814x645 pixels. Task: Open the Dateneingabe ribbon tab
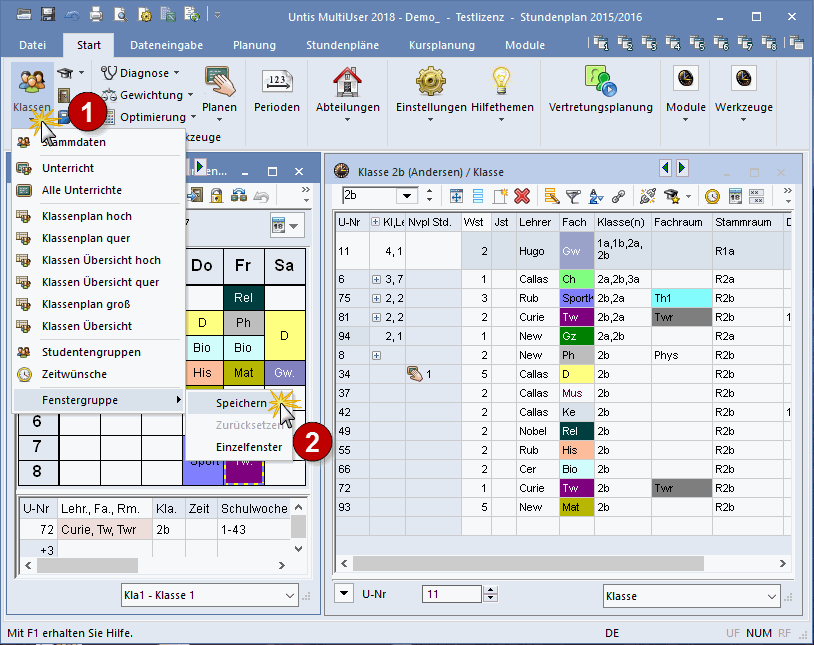point(166,45)
